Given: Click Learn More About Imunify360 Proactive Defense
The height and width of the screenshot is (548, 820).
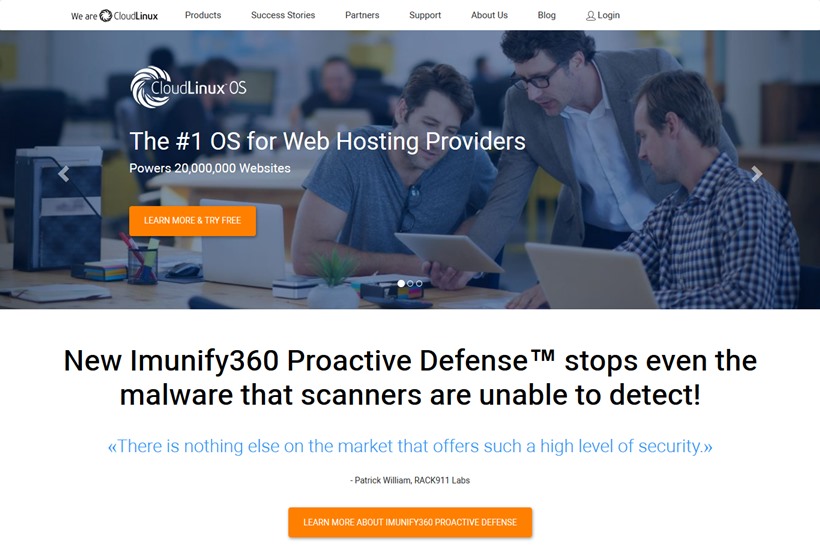Looking at the screenshot, I should pyautogui.click(x=410, y=522).
